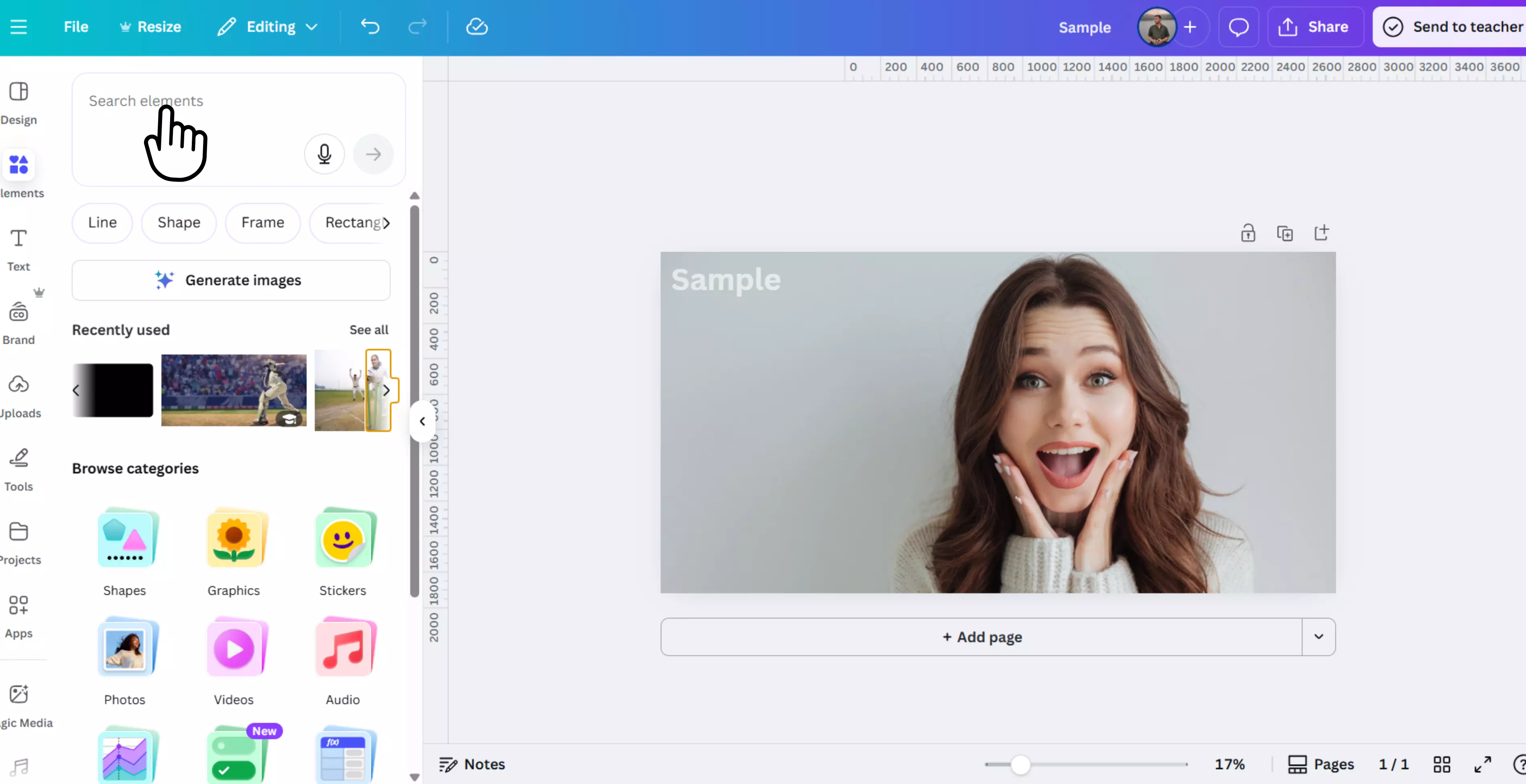Click the zoom slider handle
Image resolution: width=1526 pixels, height=784 pixels.
[1020, 764]
